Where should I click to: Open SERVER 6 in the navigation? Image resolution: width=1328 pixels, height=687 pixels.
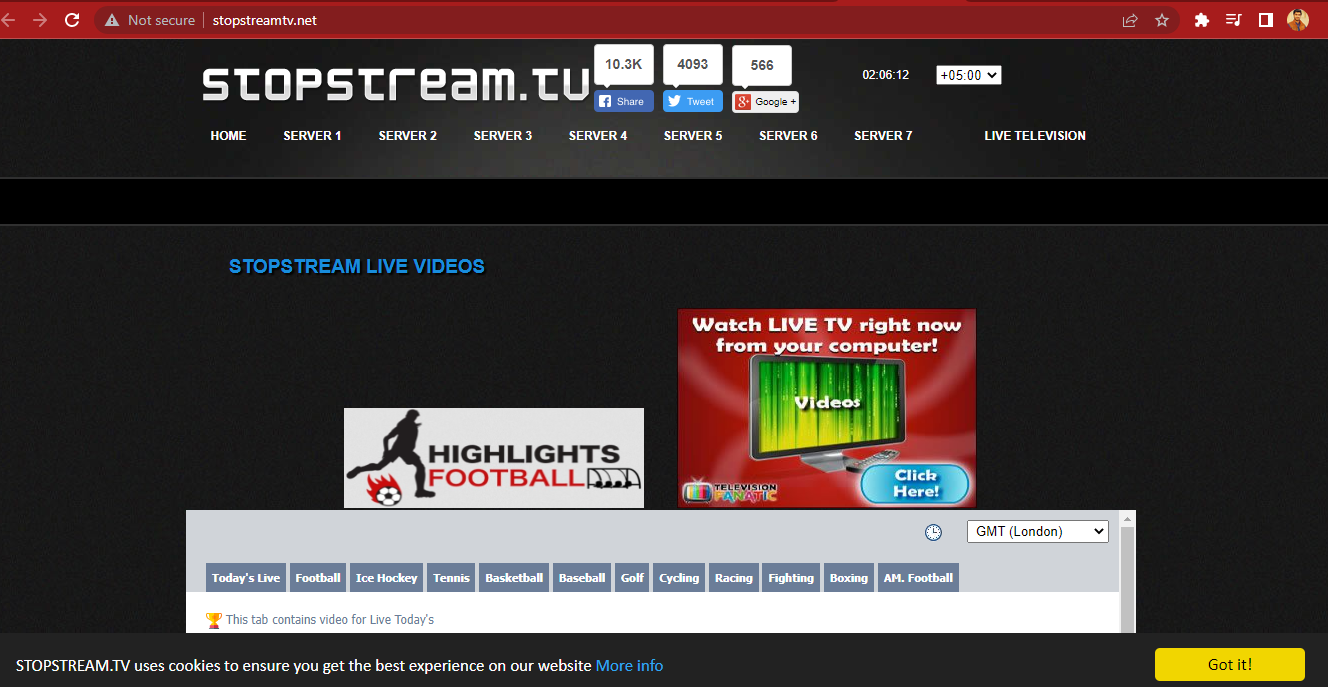[x=788, y=136]
